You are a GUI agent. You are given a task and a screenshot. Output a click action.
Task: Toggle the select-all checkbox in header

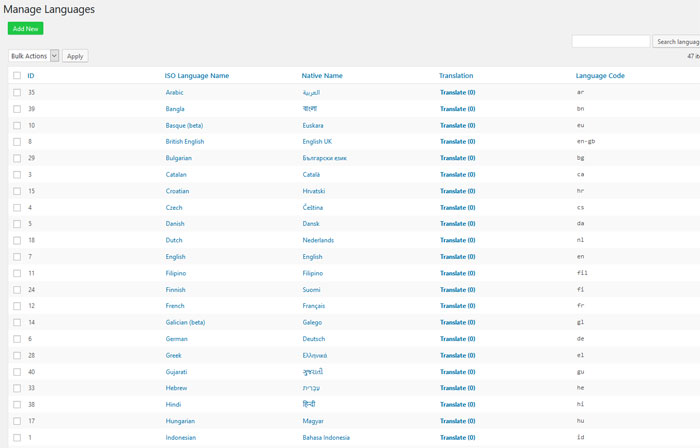[x=17, y=75]
